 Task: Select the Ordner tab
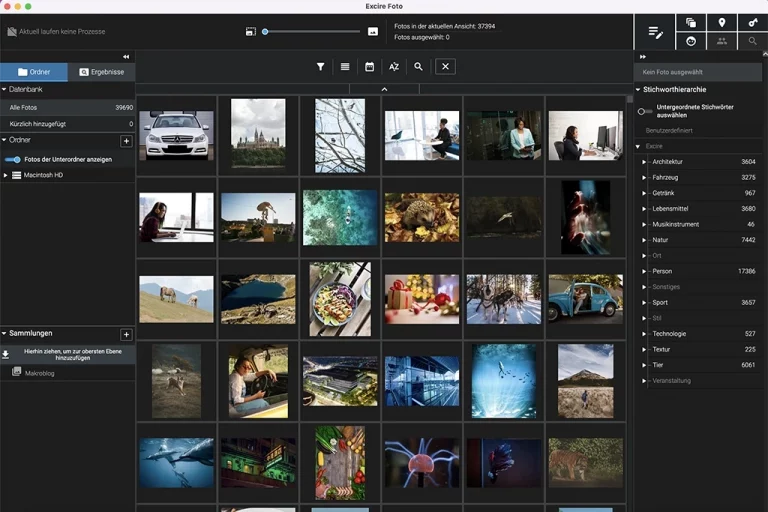coord(34,72)
